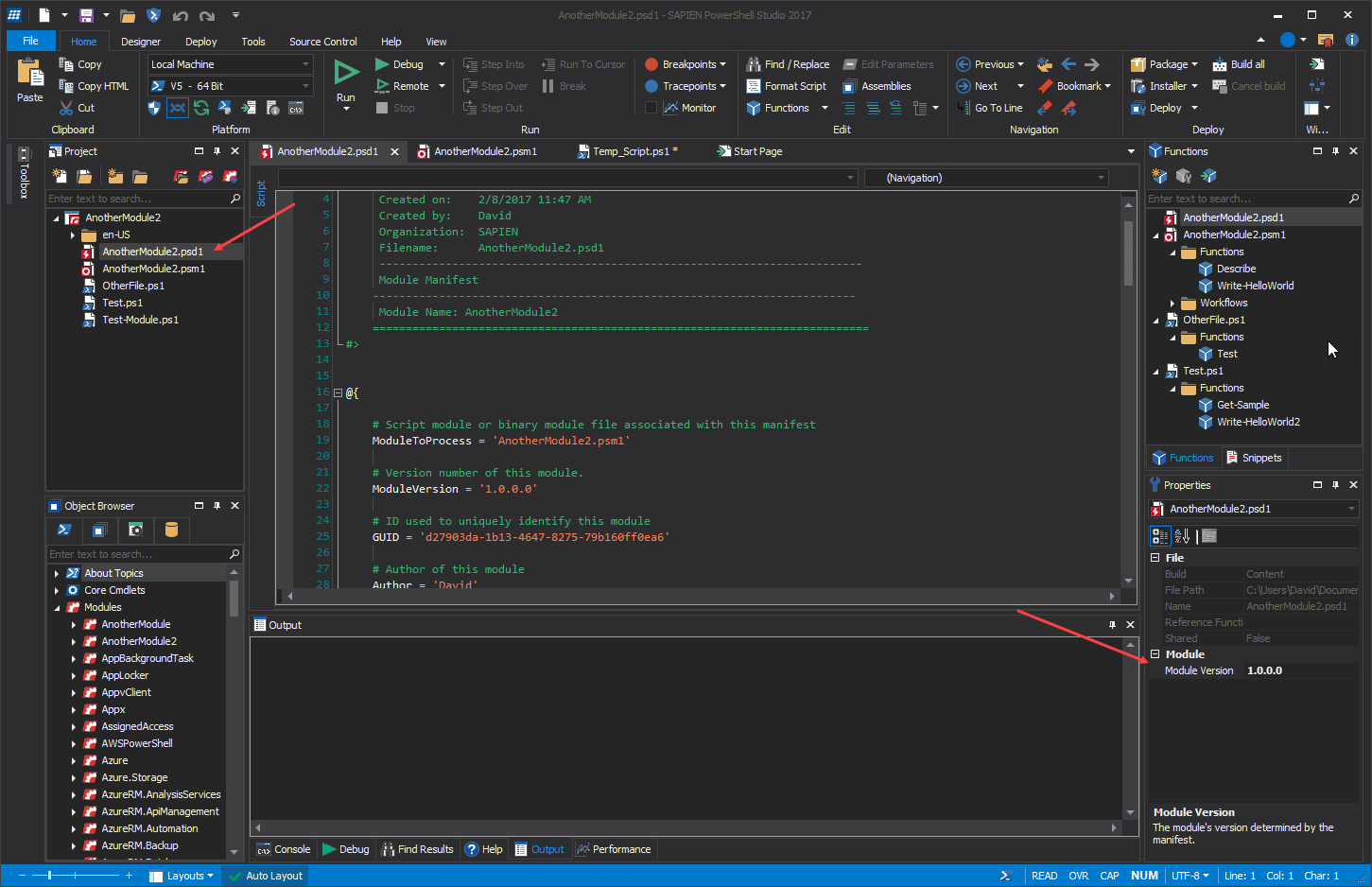Click Build all in Deploy group
Viewport: 1372px width, 887px height.
1239,64
